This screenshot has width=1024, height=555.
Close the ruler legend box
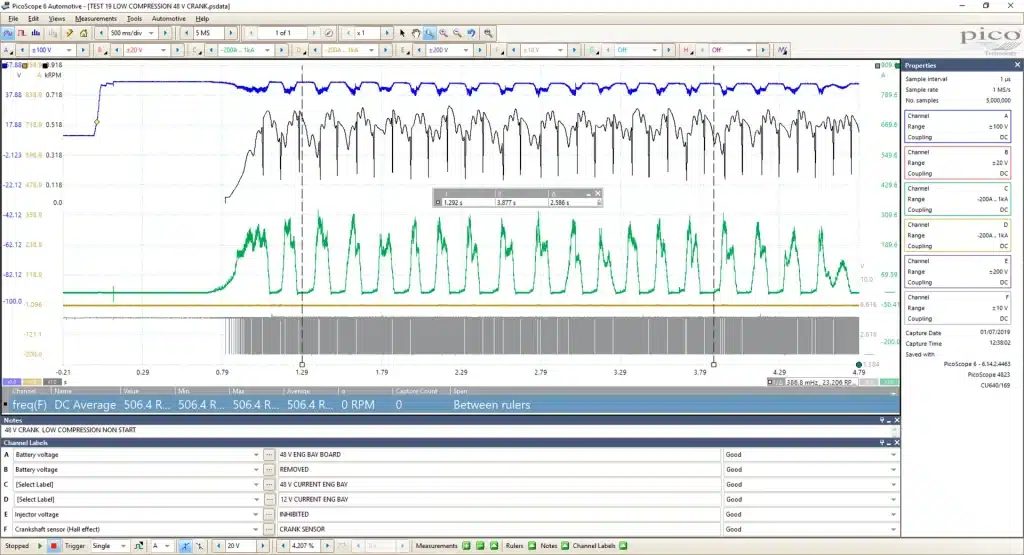point(598,193)
